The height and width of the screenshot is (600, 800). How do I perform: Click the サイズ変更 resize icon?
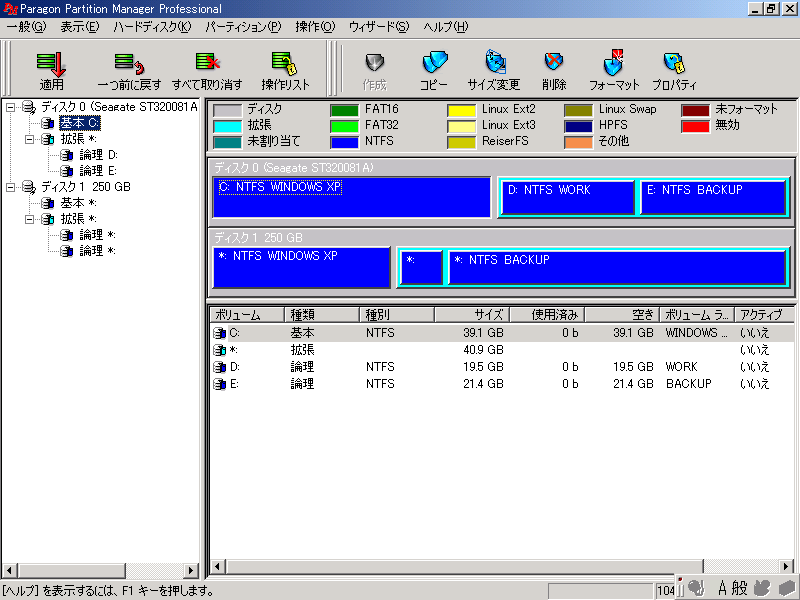click(494, 62)
